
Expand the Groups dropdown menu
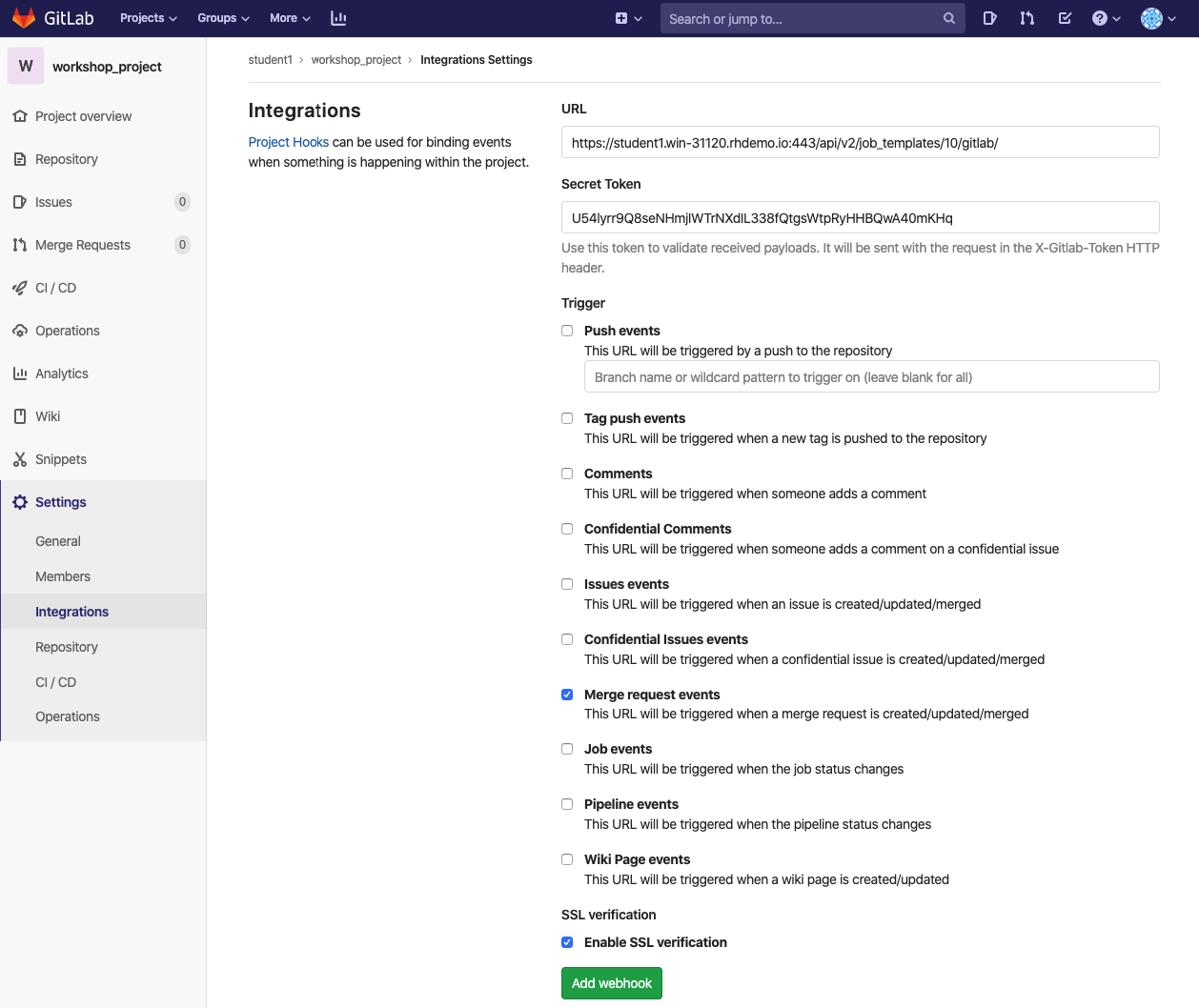coord(223,18)
